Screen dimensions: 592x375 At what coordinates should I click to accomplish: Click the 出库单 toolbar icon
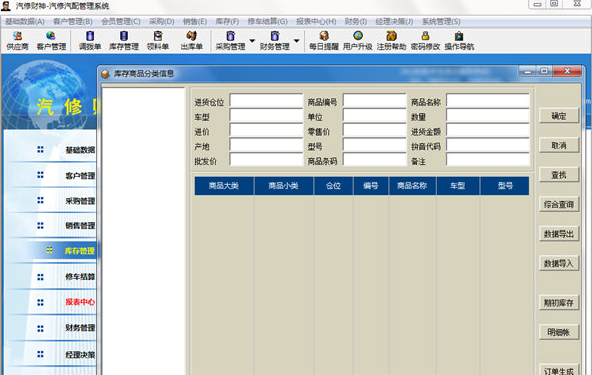click(x=192, y=41)
